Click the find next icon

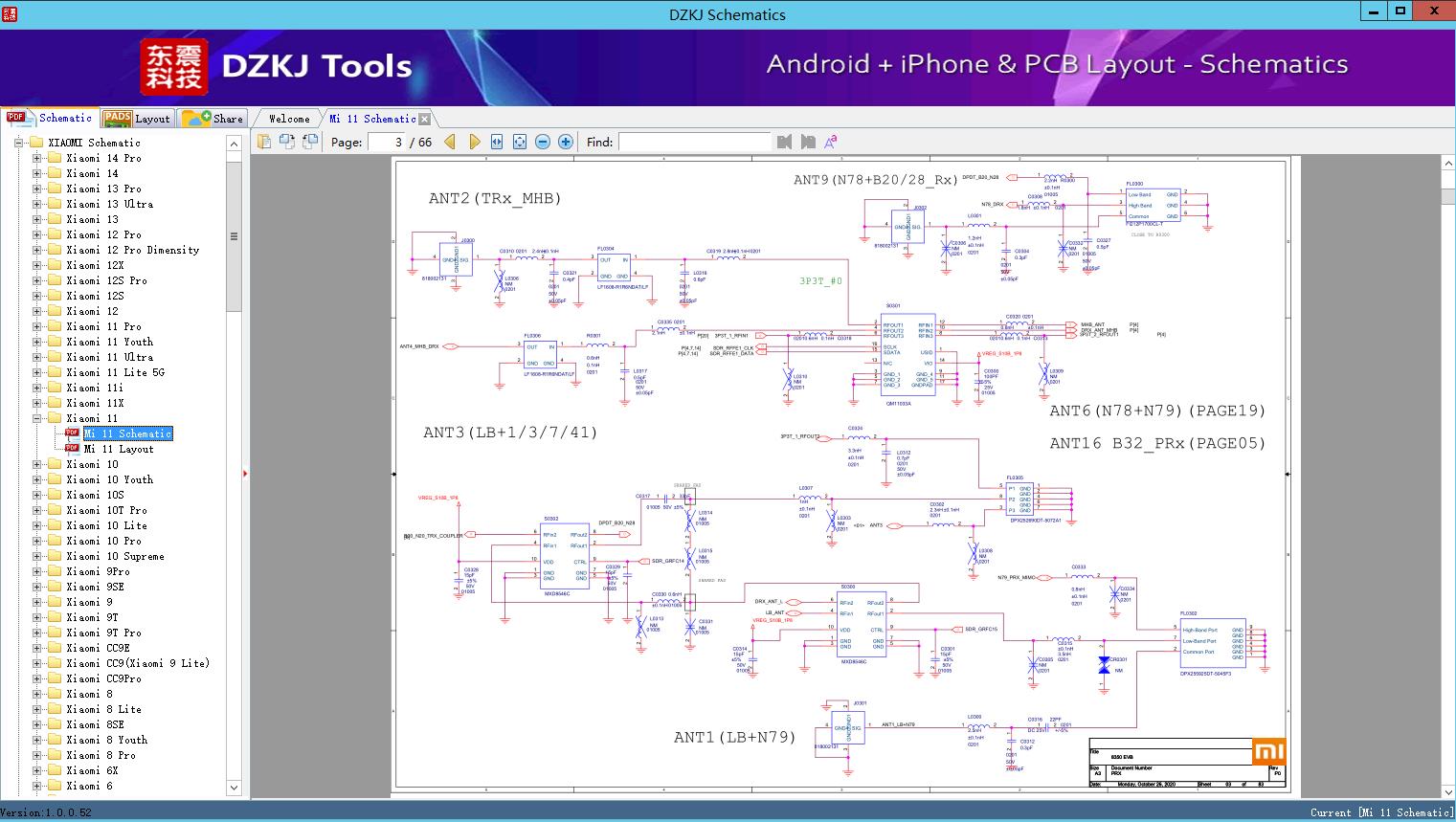click(808, 142)
